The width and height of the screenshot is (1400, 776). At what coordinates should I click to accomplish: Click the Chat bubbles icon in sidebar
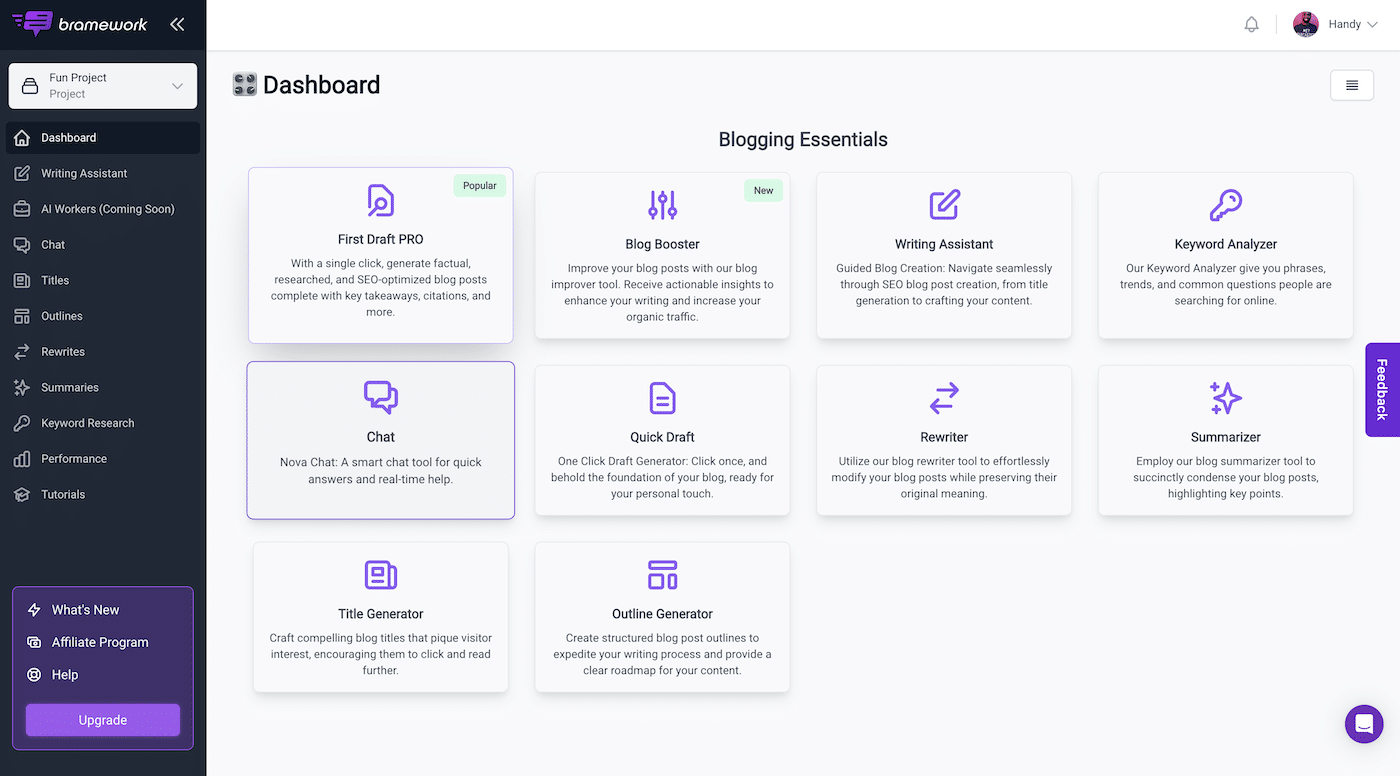coord(22,245)
